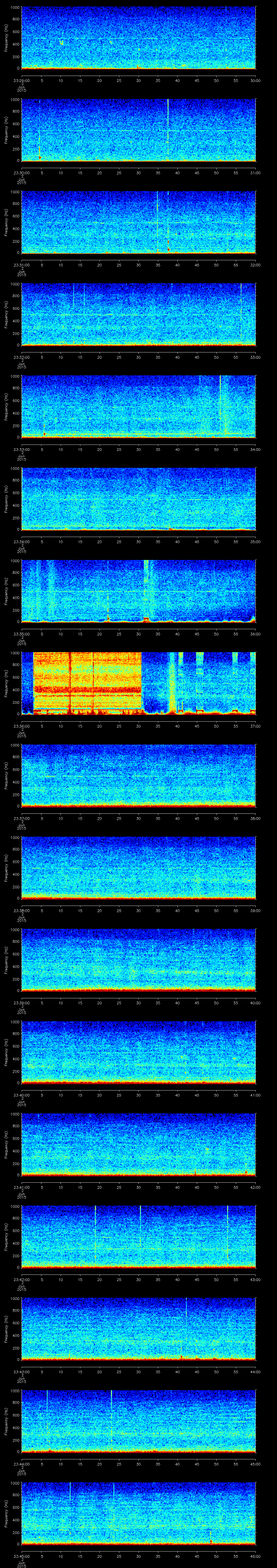Viewport: 277px width, 1568px height.
Task: Select the 23:37:00 time axis label
Action: (21, 818)
